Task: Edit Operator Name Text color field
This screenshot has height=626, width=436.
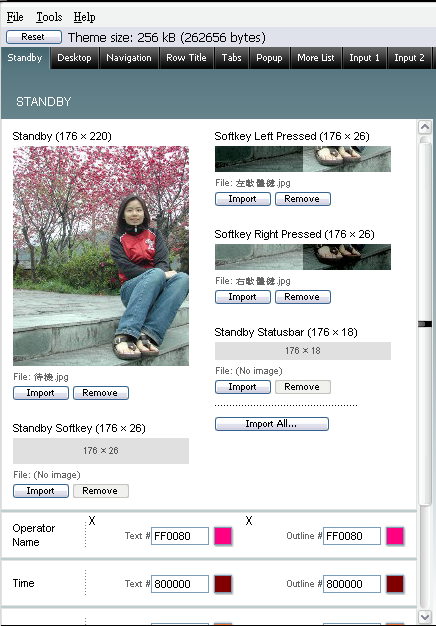Action: click(180, 536)
